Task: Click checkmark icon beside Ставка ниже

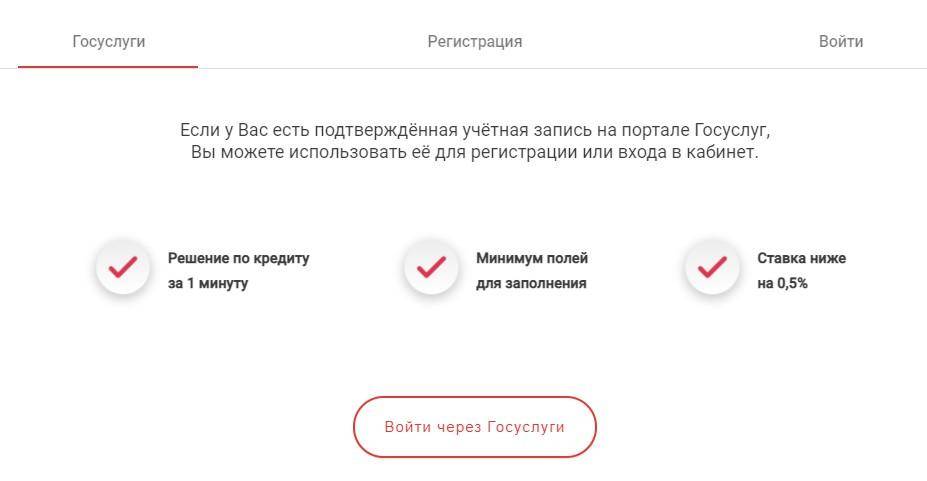Action: [711, 268]
